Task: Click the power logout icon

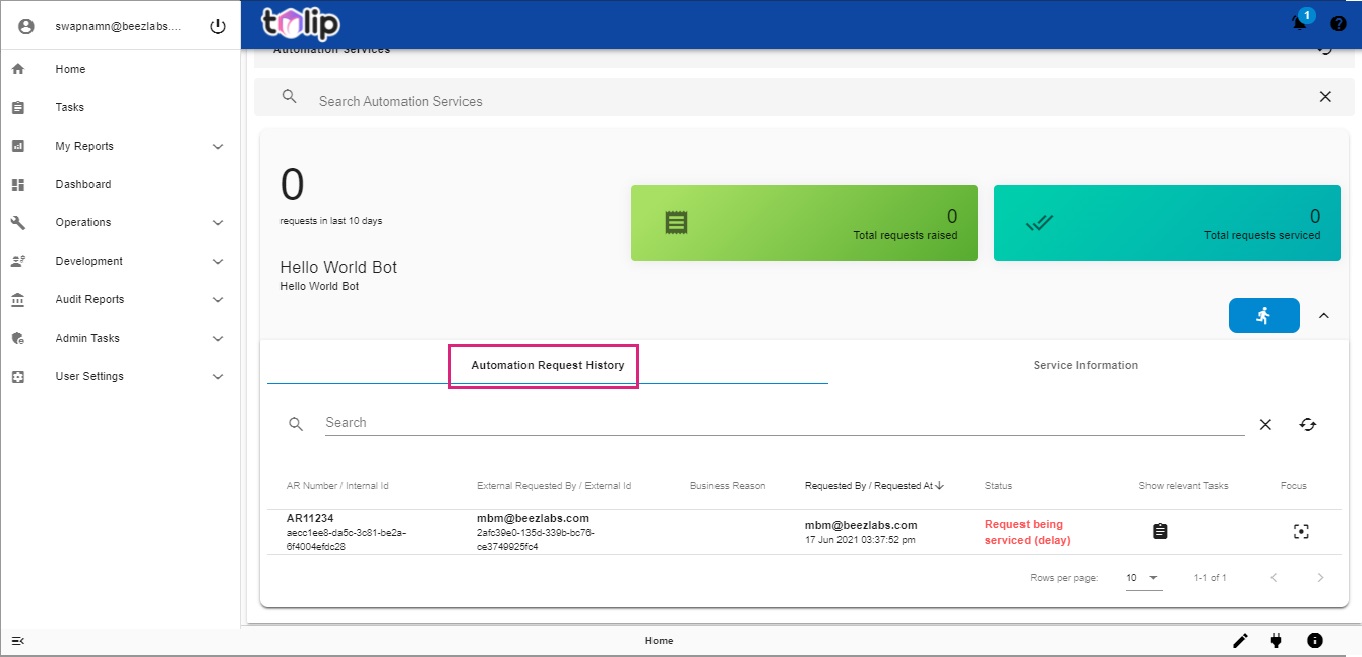Action: pyautogui.click(x=218, y=27)
